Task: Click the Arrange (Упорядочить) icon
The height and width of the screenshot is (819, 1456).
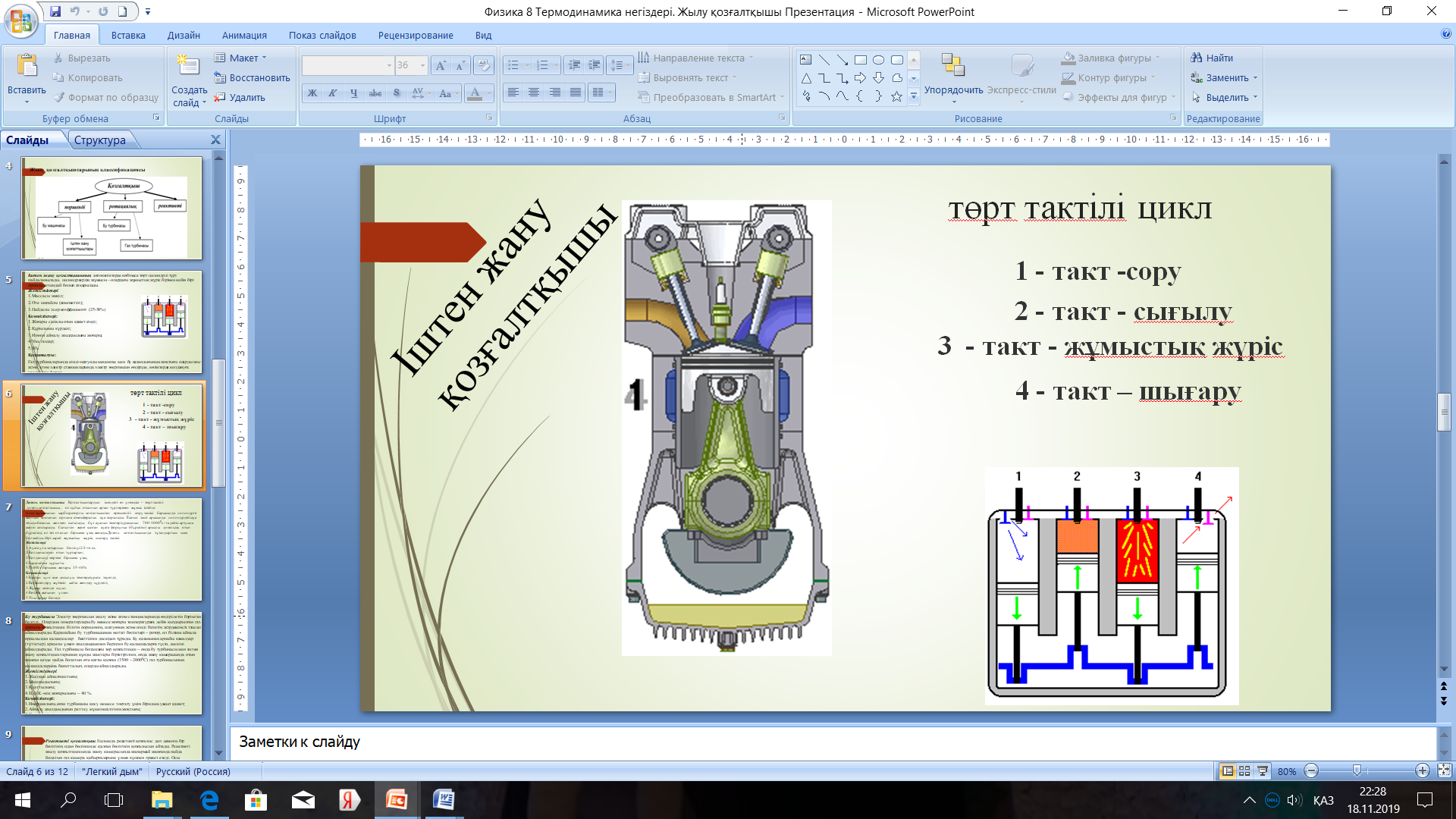Action: [952, 67]
